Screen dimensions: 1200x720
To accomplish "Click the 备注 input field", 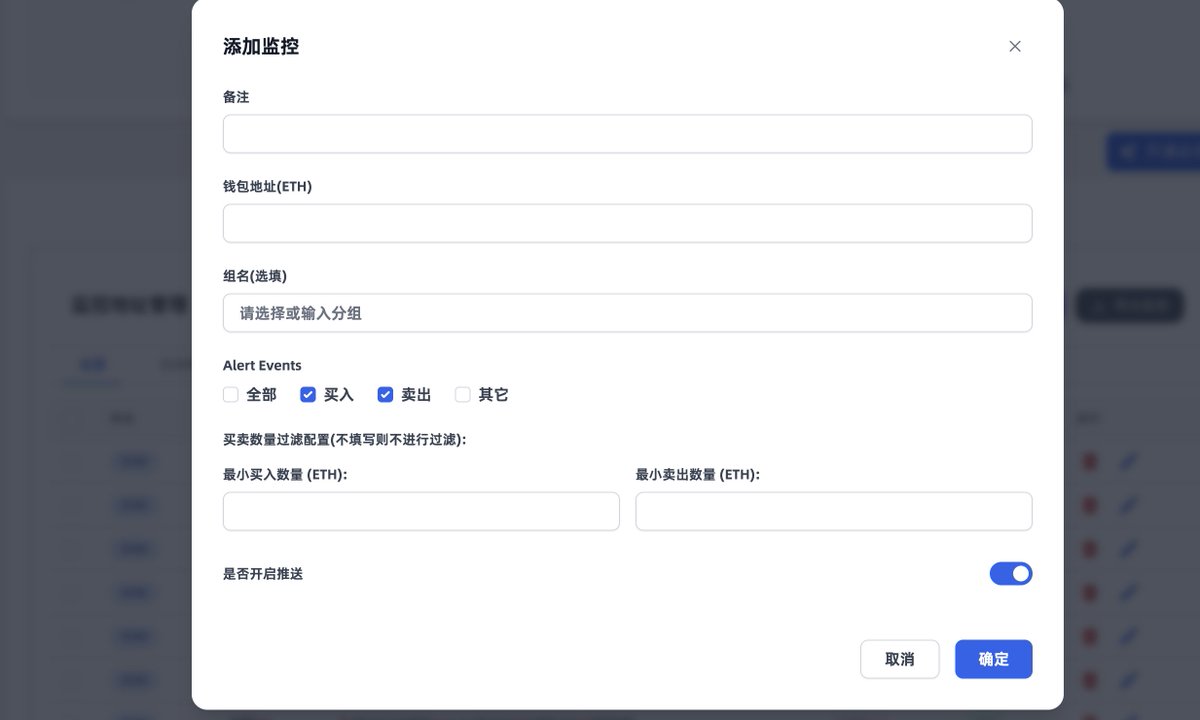I will pos(627,134).
